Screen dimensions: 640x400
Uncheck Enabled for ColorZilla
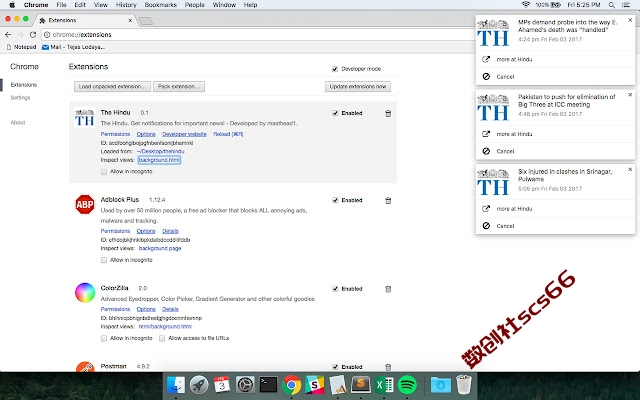point(335,289)
